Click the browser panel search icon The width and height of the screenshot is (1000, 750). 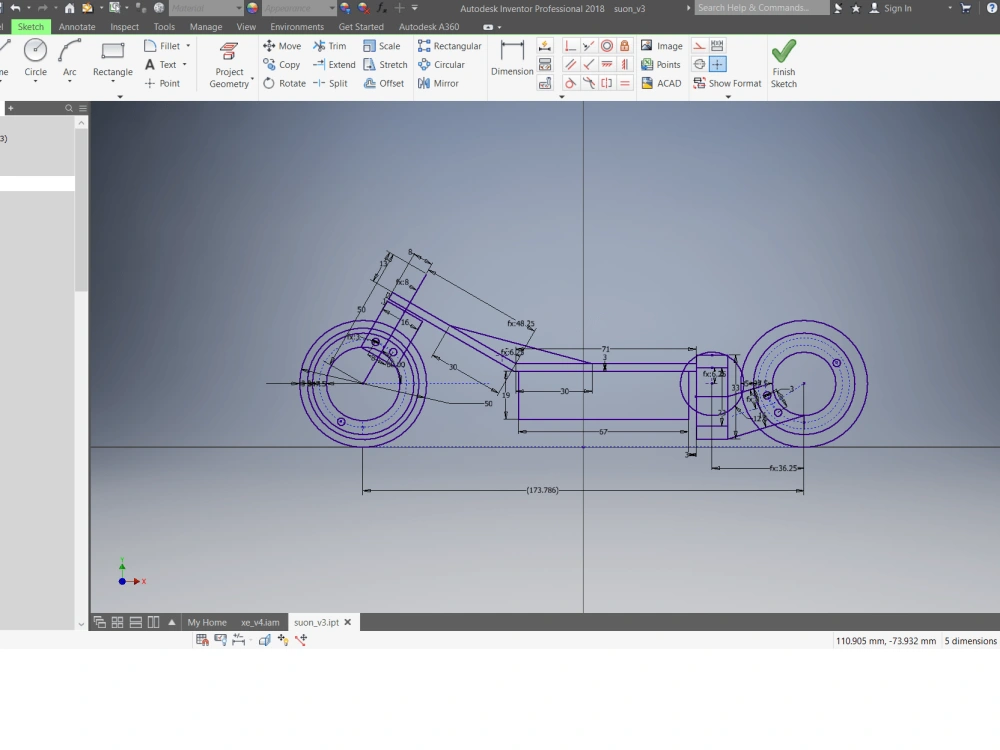pos(69,108)
